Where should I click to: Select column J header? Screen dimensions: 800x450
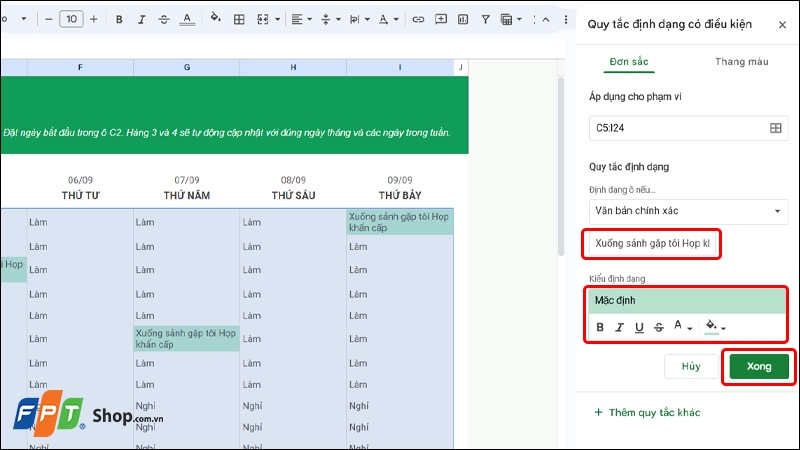[x=461, y=67]
